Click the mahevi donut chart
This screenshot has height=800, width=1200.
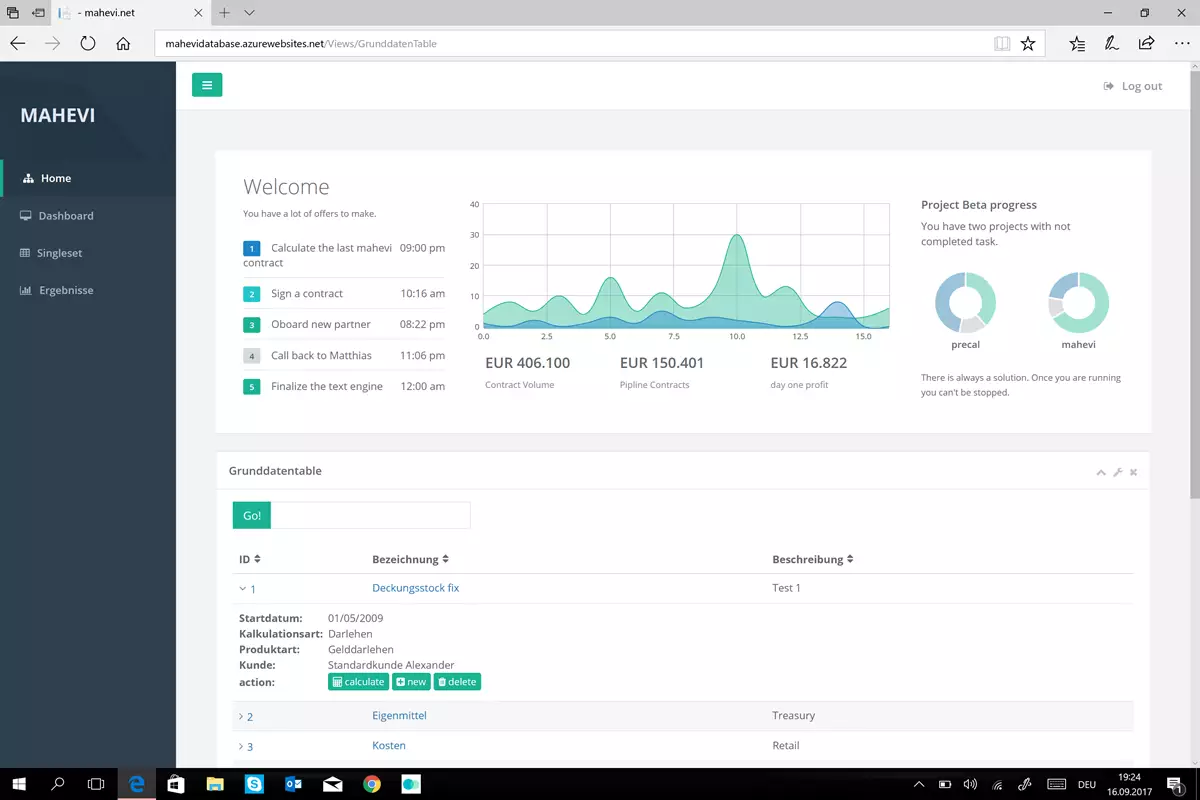click(x=1079, y=302)
